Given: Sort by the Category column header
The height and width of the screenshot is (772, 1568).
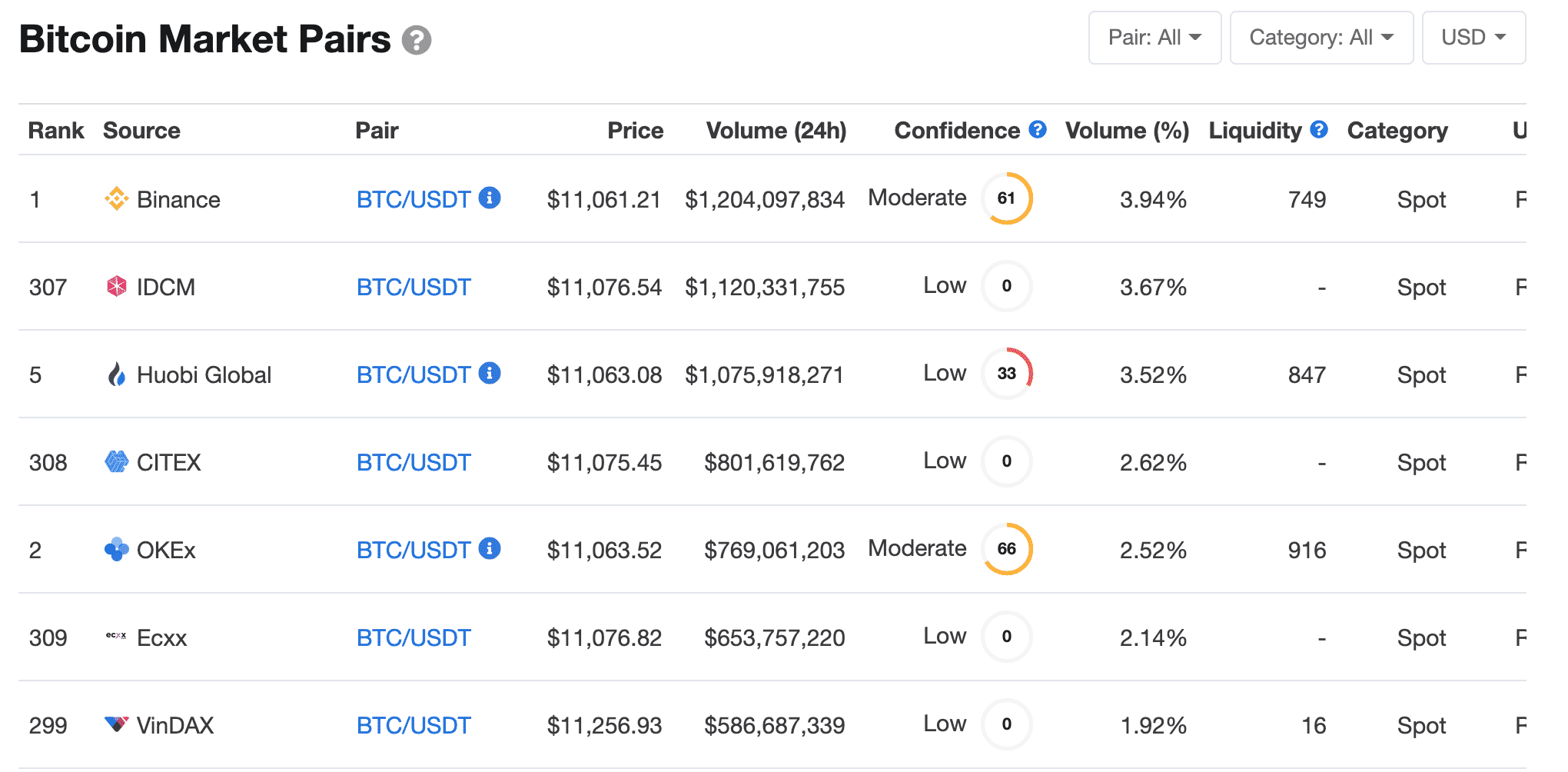Looking at the screenshot, I should (1397, 131).
